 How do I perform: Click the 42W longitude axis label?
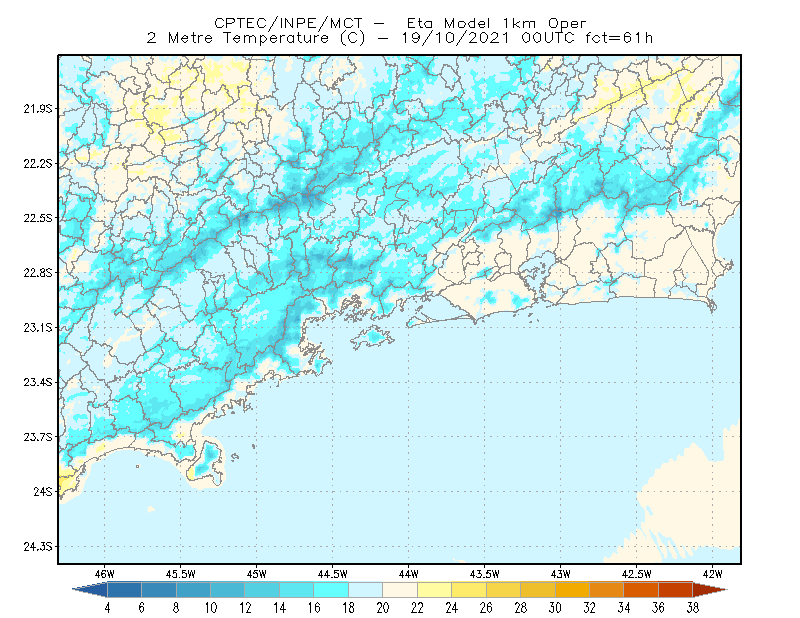click(x=712, y=574)
